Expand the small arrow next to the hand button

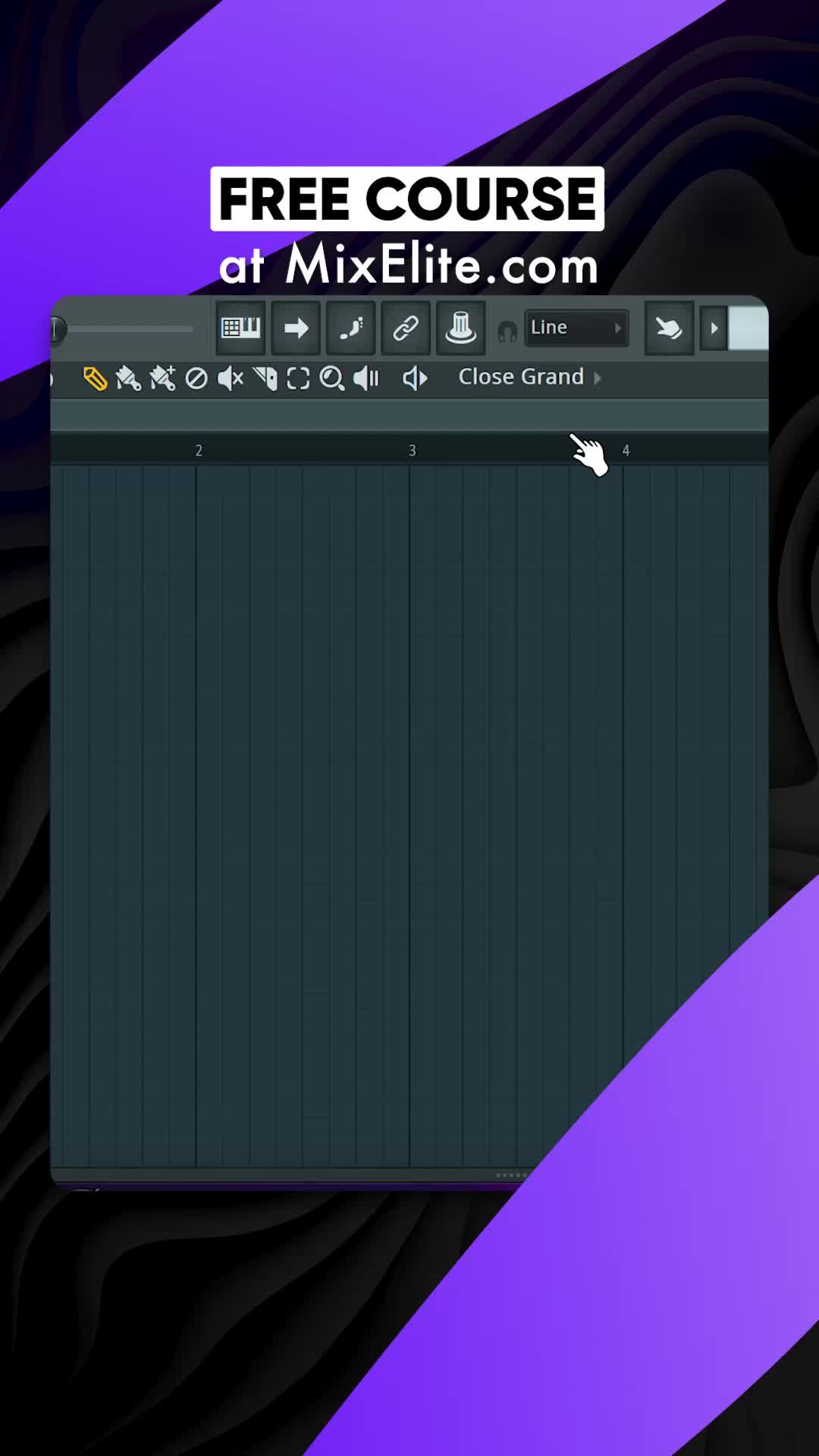(x=714, y=328)
